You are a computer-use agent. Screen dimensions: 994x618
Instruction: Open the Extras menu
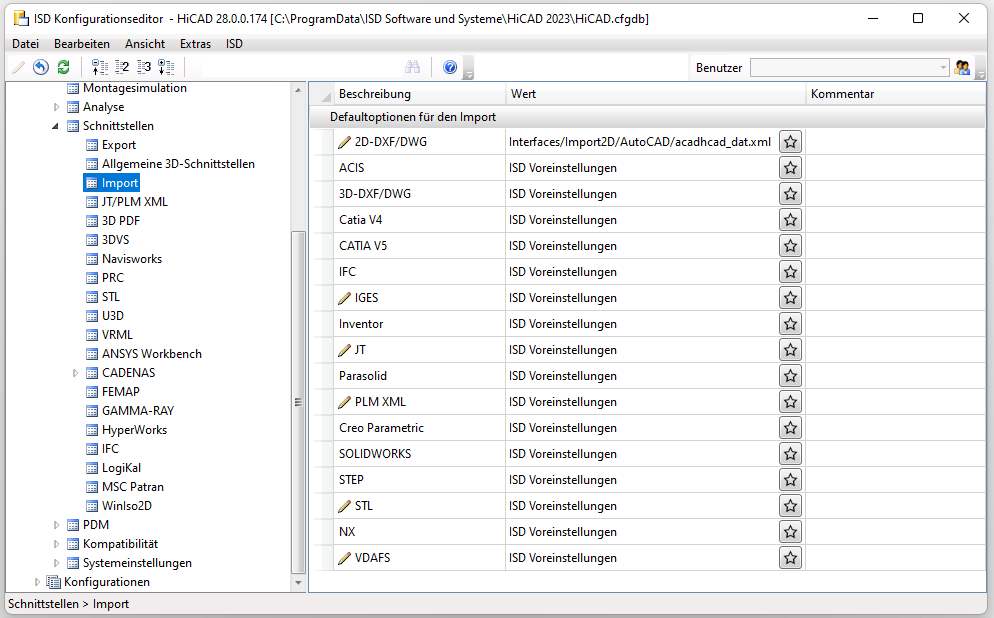tap(195, 44)
